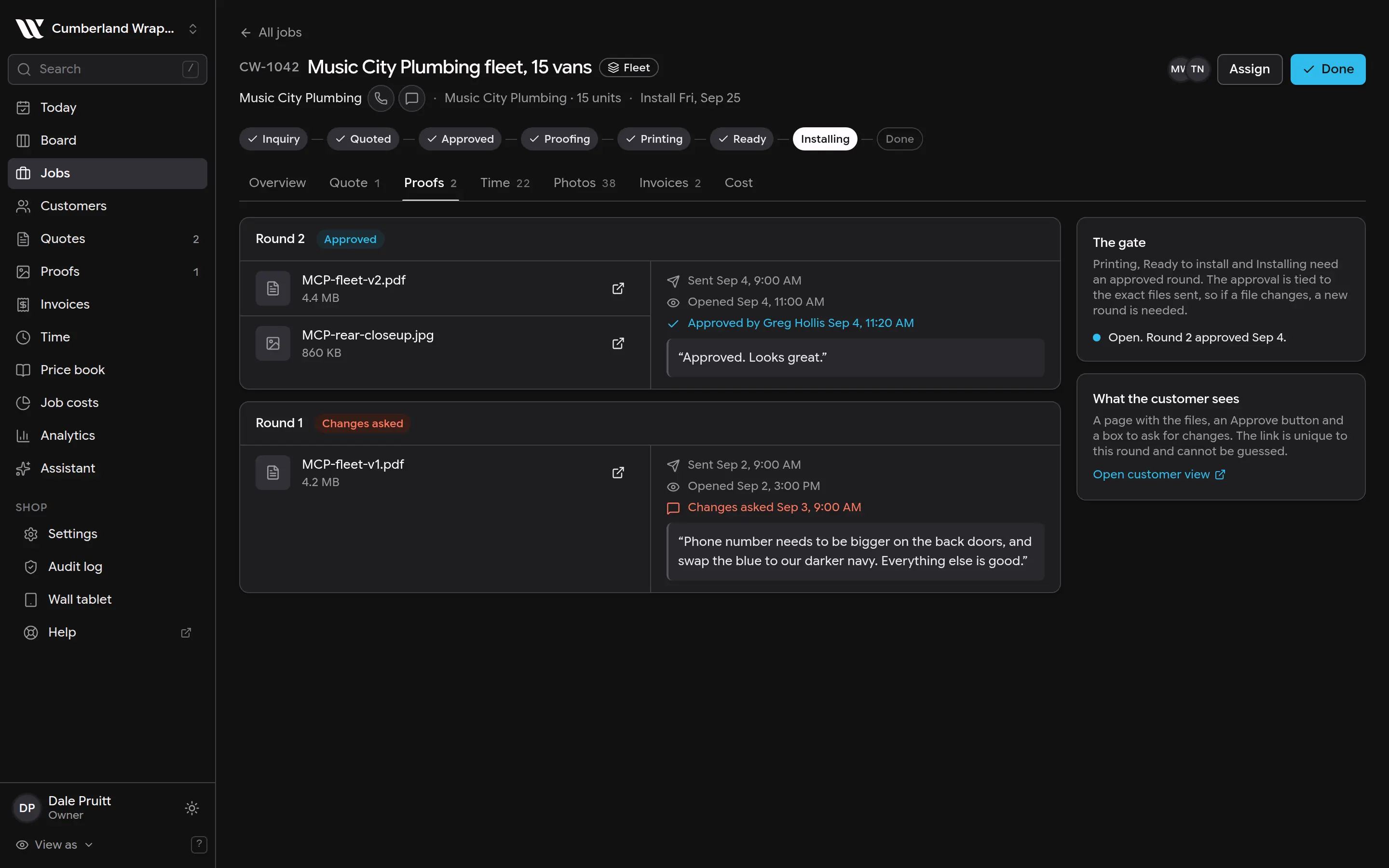Click the Assign button
Screen dimensions: 1389x868
1250,69
